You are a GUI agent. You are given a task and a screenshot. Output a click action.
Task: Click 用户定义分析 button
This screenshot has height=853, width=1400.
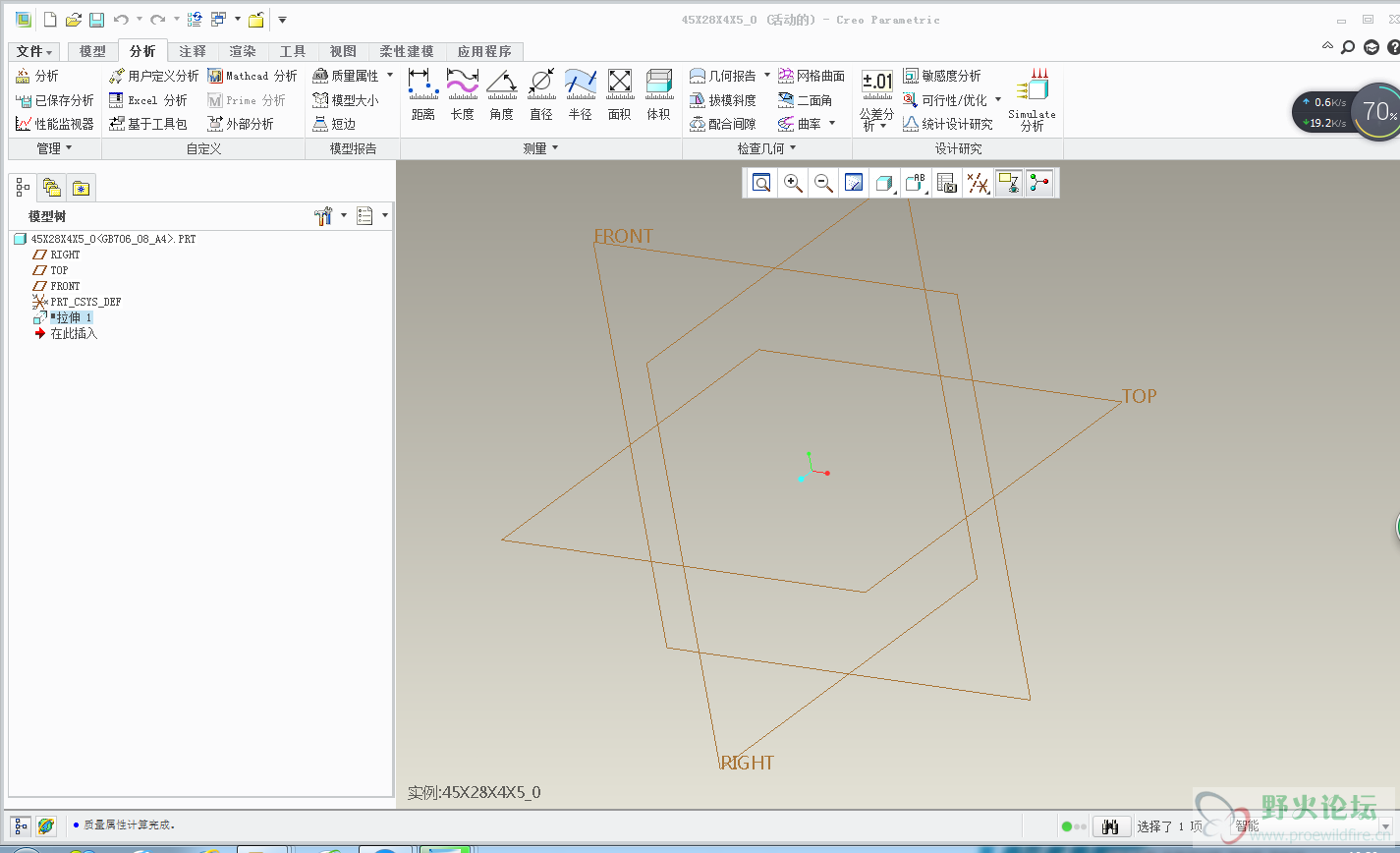coord(153,76)
